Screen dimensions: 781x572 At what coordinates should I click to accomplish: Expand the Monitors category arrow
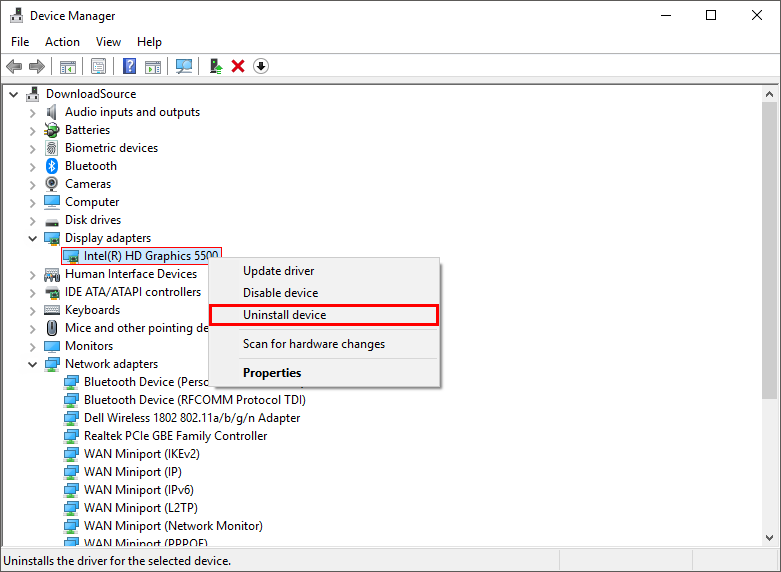[x=33, y=346]
